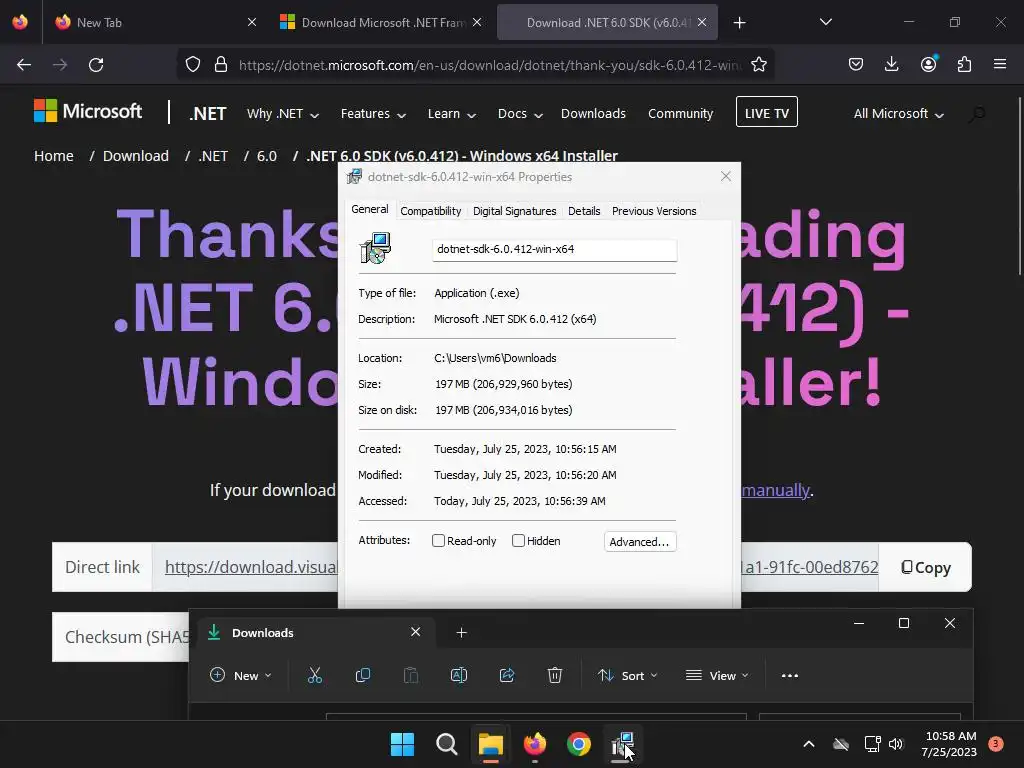Screen dimensions: 1024x768
Task: Click the file name field in Properties
Action: click(x=554, y=249)
